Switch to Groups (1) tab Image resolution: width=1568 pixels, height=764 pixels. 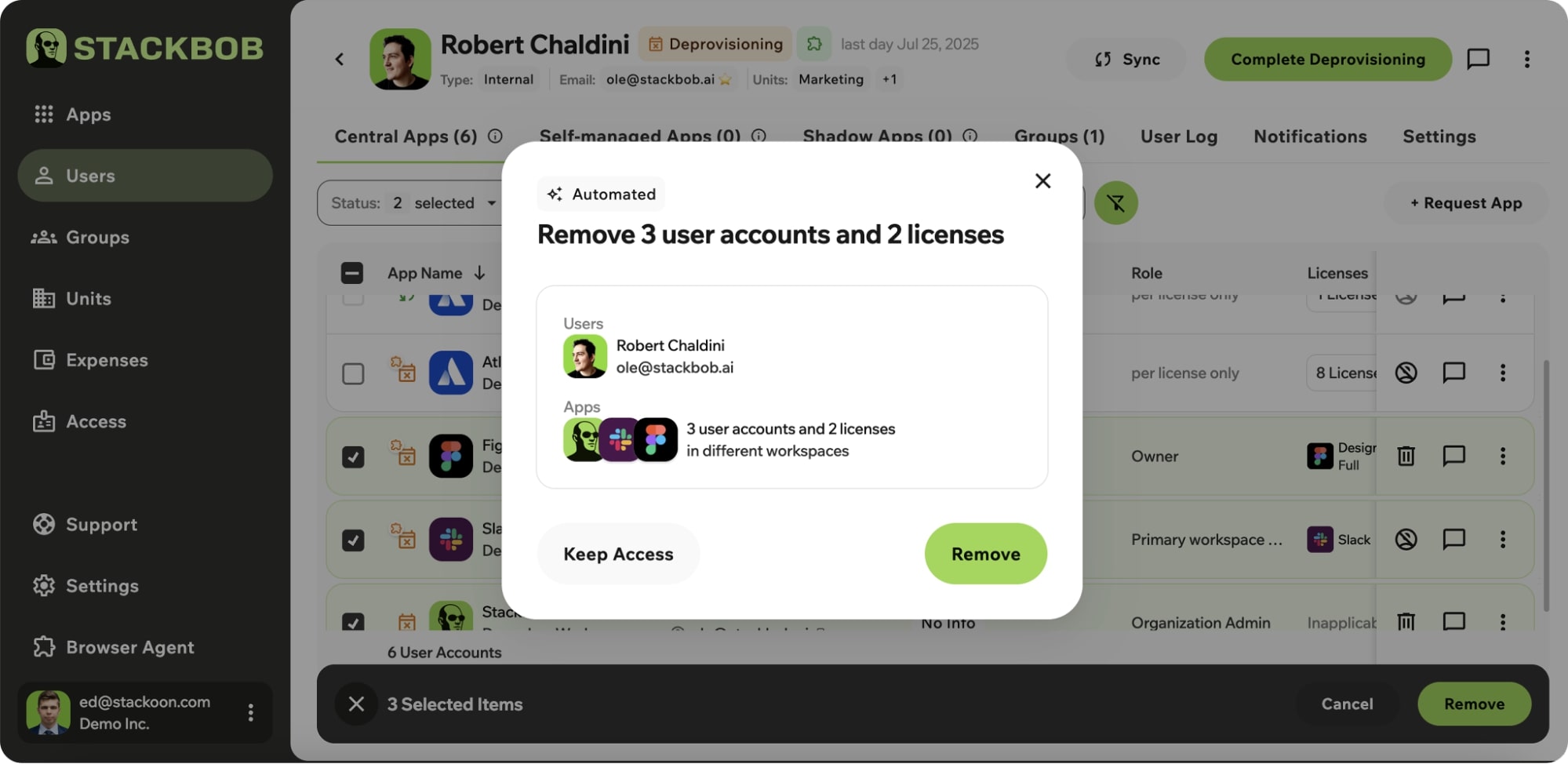coord(1059,136)
